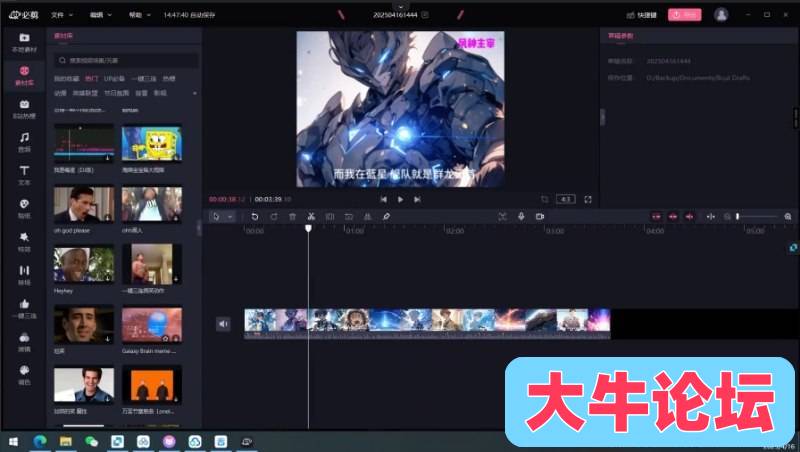Edit the project name 202504161444 icon

click(424, 15)
